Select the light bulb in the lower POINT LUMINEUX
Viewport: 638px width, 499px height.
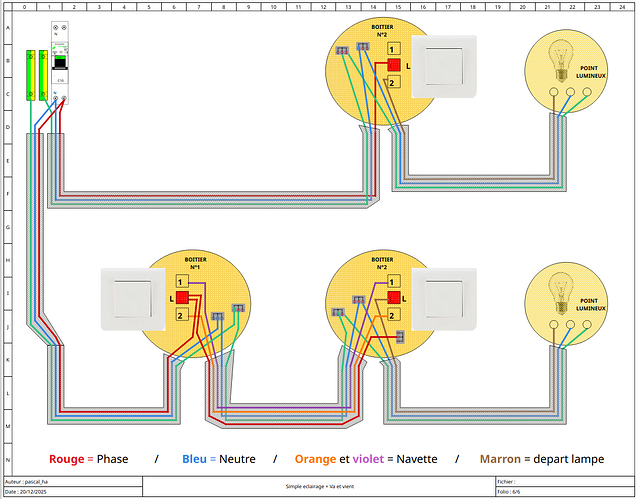[x=561, y=294]
